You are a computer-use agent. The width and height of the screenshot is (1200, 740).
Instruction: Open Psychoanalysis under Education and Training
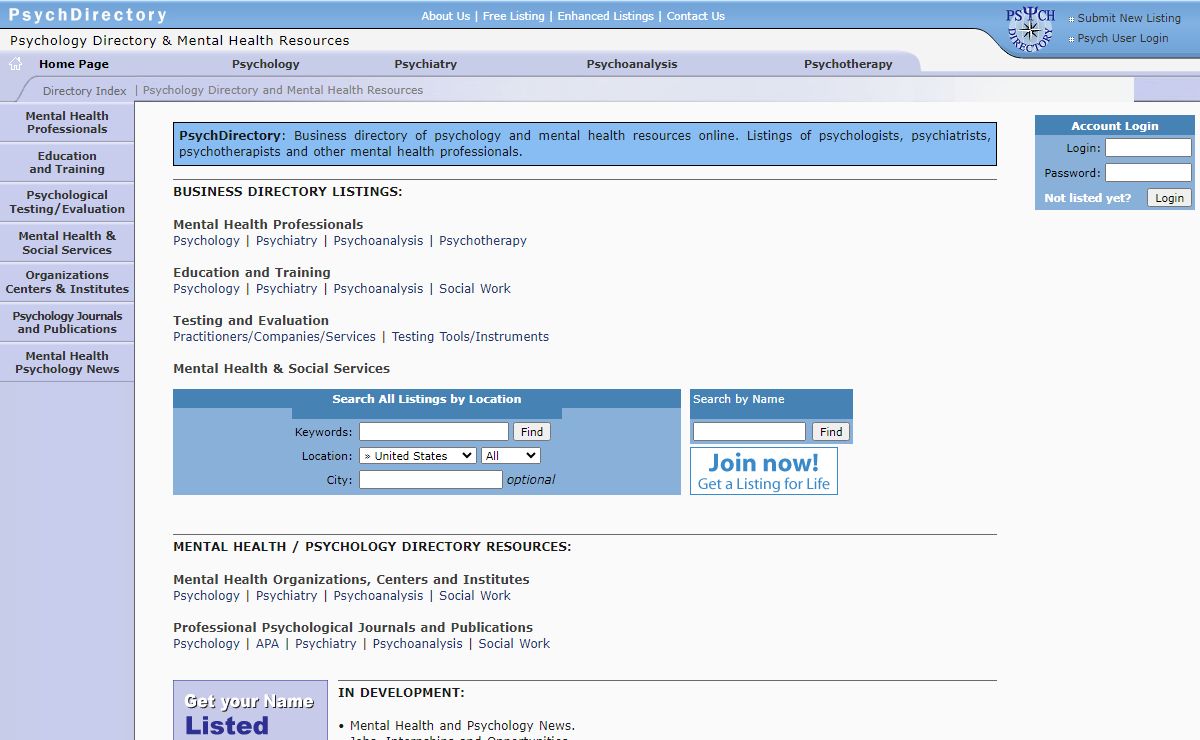pyautogui.click(x=378, y=289)
